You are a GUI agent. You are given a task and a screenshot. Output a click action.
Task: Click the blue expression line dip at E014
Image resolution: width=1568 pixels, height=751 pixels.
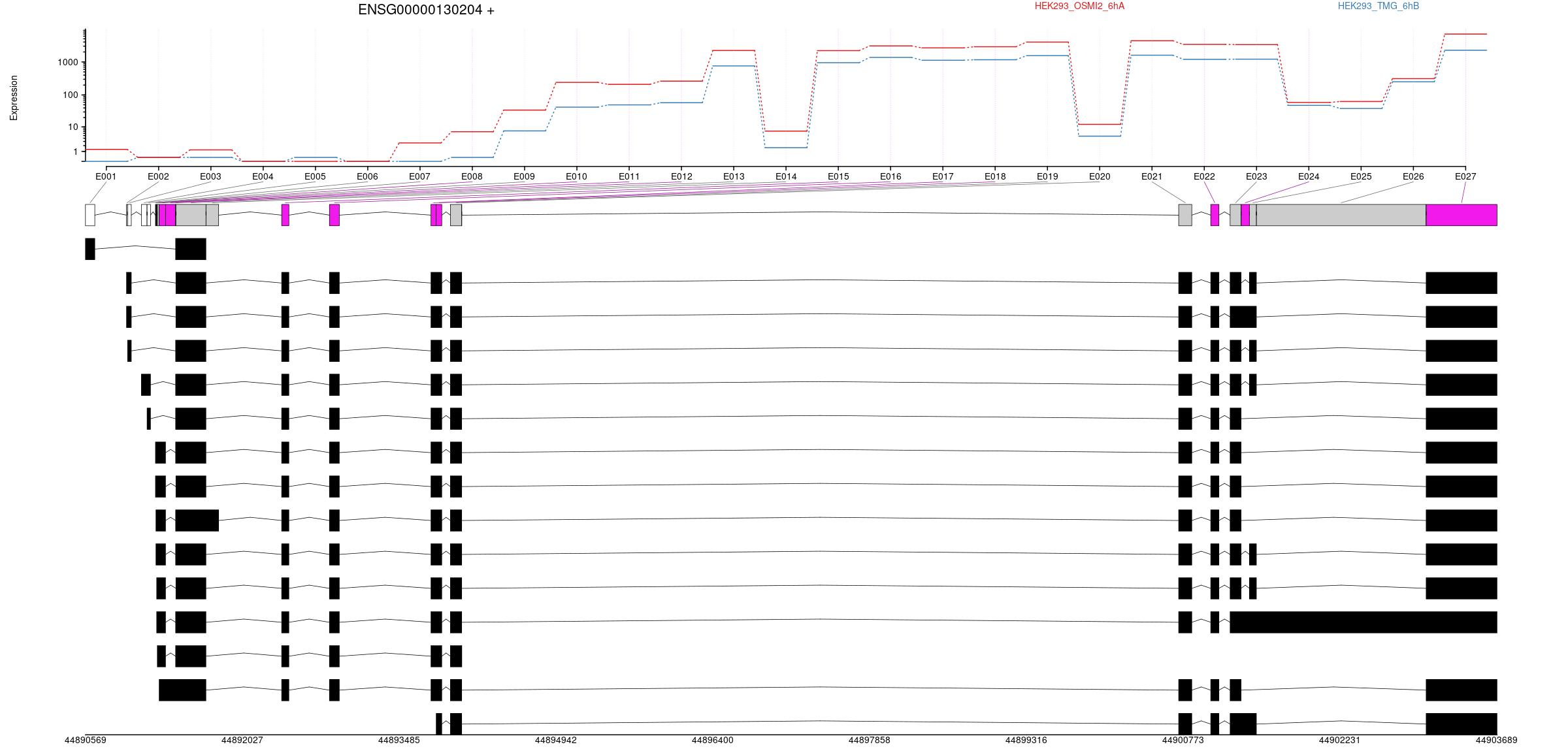click(786, 148)
